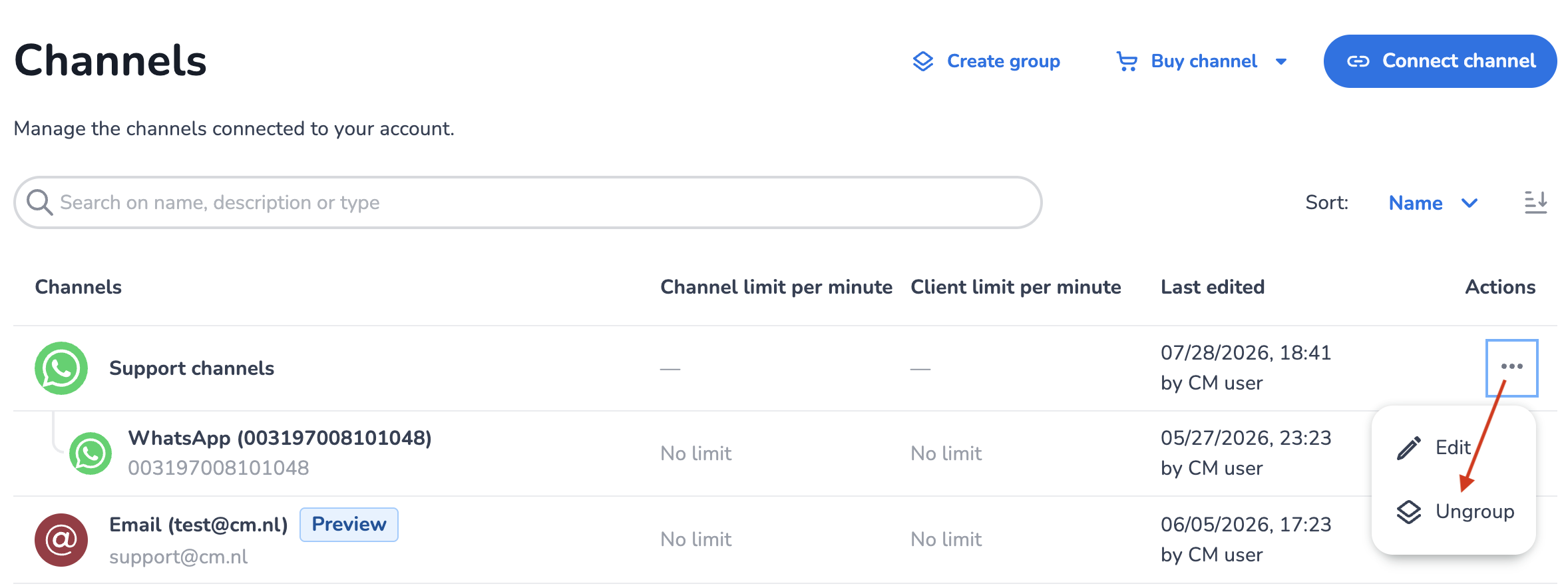The height and width of the screenshot is (586, 1568).
Task: Click the Support channels WhatsApp group icon
Action: pyautogui.click(x=61, y=368)
